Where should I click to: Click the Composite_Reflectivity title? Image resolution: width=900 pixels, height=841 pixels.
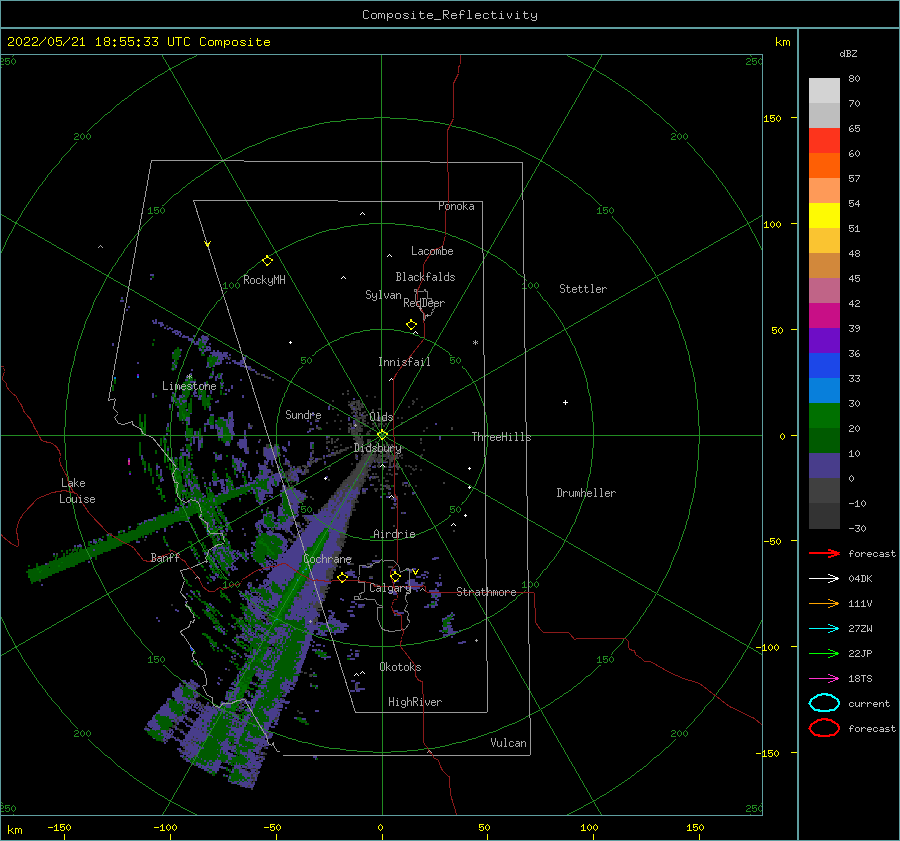pos(450,15)
